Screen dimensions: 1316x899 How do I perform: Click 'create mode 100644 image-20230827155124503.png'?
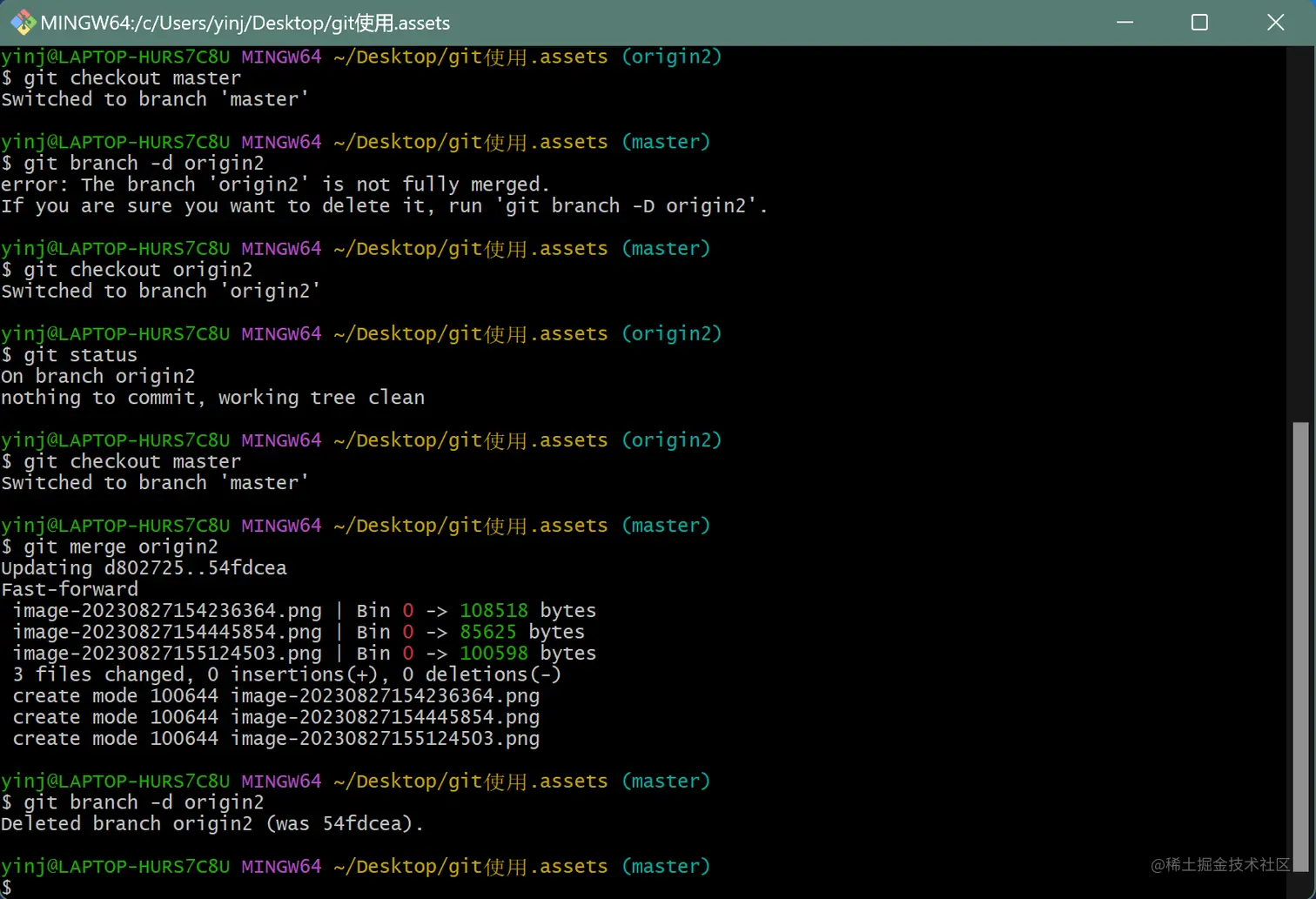pyautogui.click(x=276, y=739)
